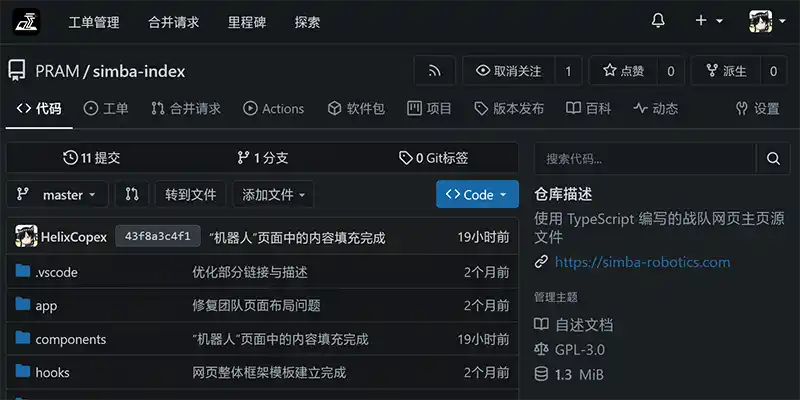Click the folder icon beside .vscode

pos(22,271)
